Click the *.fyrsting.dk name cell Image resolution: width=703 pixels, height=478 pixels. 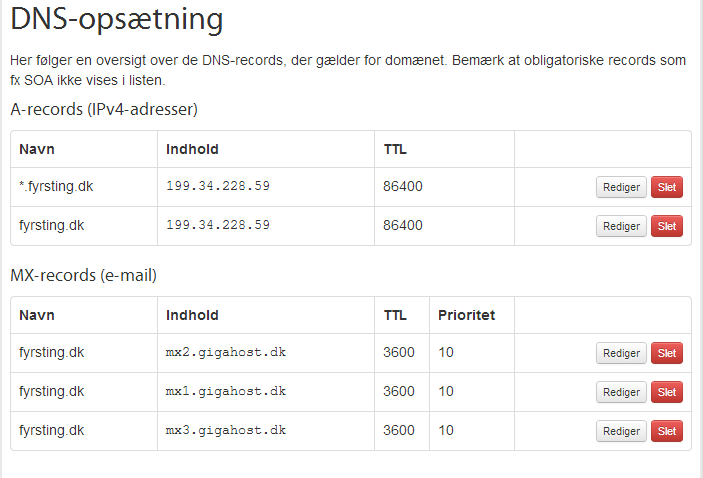[56, 186]
